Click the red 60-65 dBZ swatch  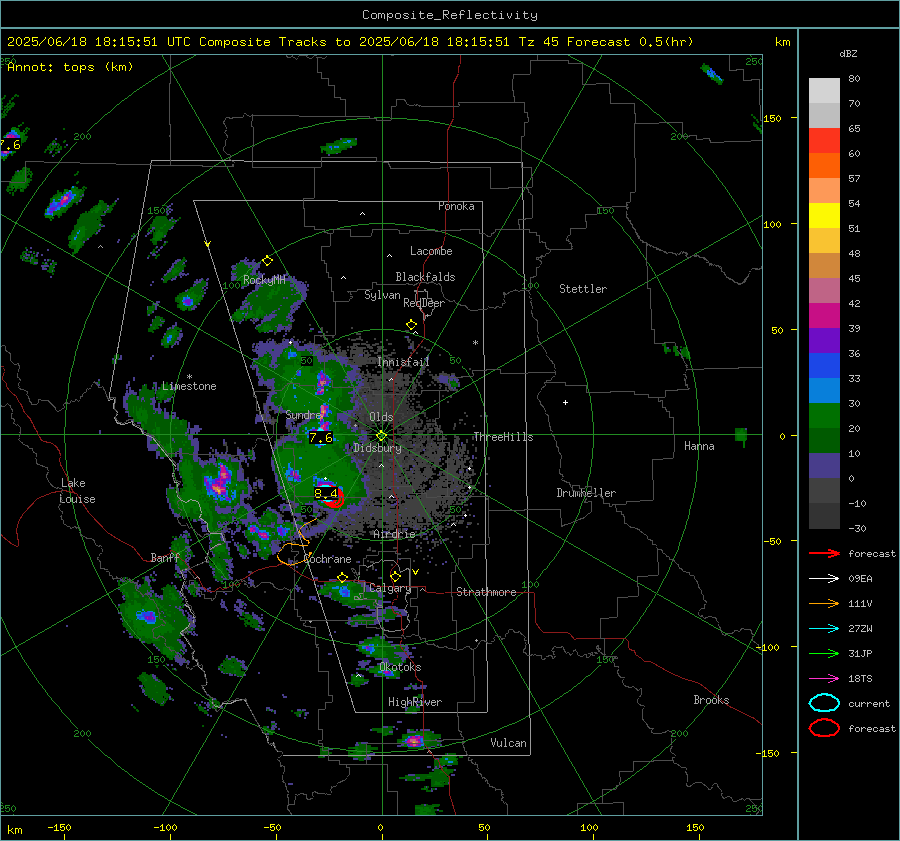[x=824, y=140]
